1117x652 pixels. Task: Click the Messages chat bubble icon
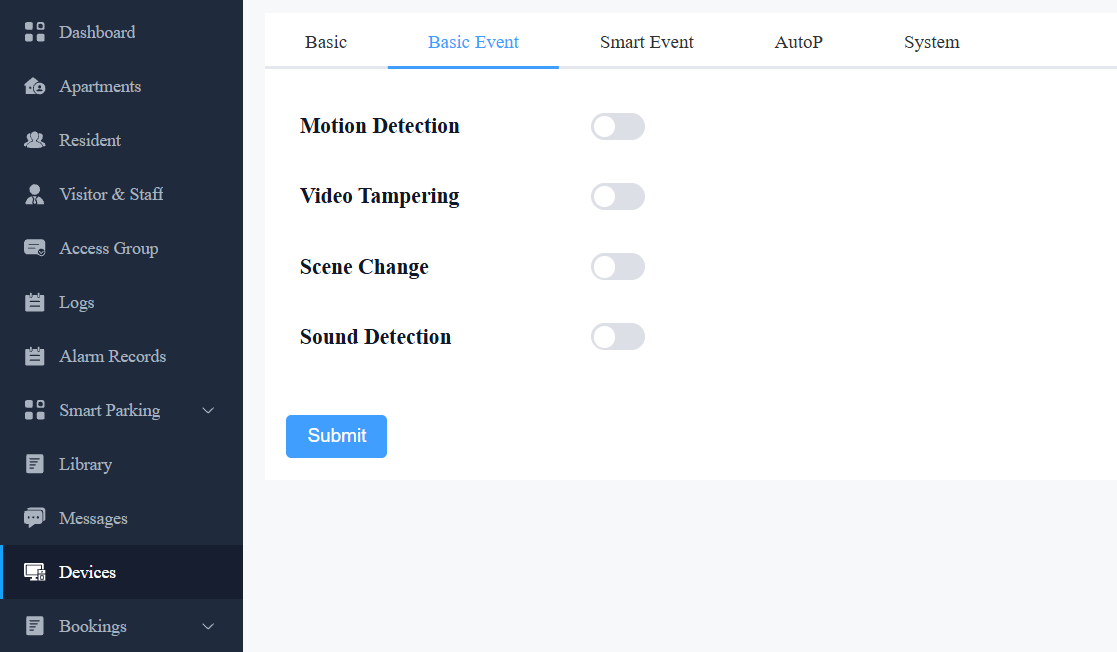(34, 518)
